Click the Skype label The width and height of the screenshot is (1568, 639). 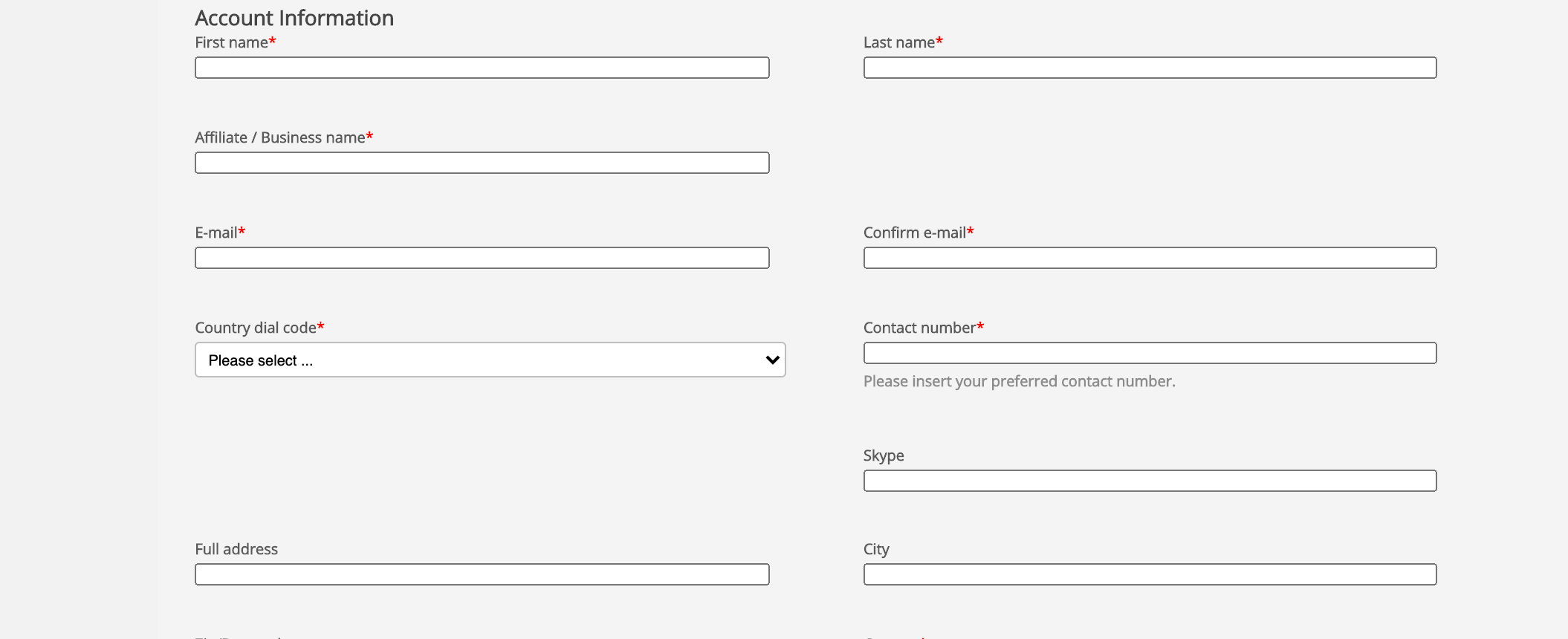click(x=883, y=455)
